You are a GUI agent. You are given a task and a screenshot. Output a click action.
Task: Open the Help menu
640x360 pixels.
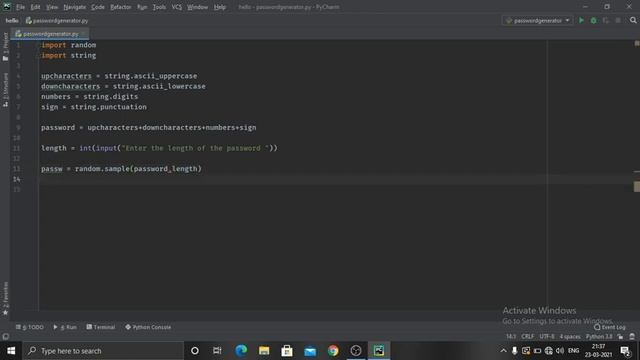tap(220, 7)
